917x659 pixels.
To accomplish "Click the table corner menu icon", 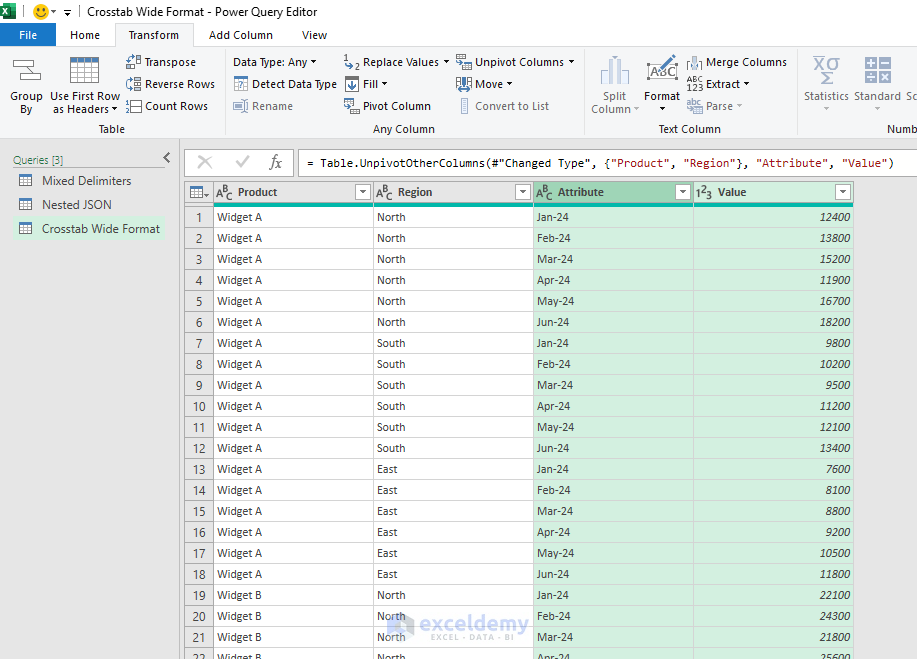I will [x=199, y=192].
